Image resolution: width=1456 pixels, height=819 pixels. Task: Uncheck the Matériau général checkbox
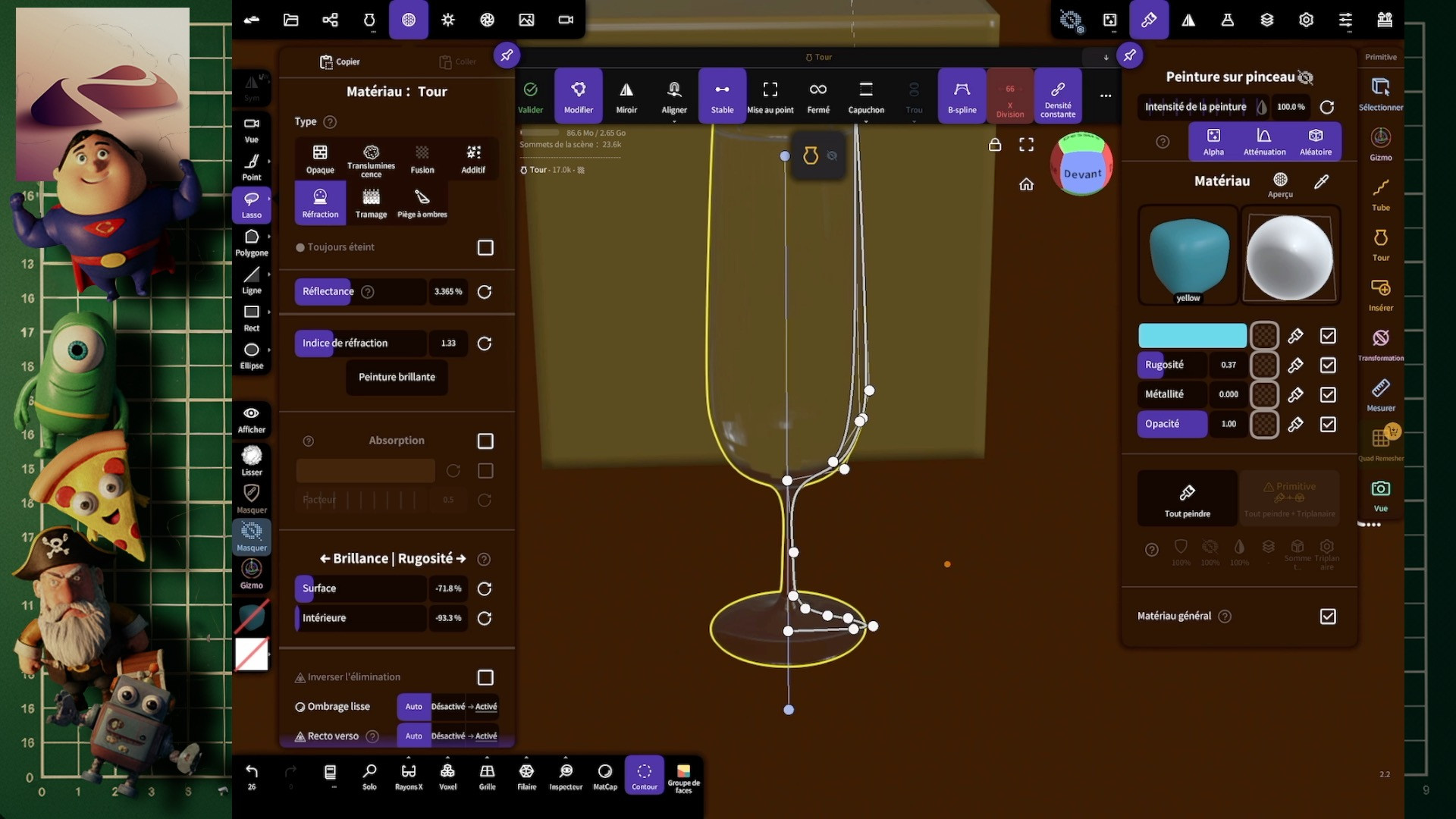tap(1328, 617)
